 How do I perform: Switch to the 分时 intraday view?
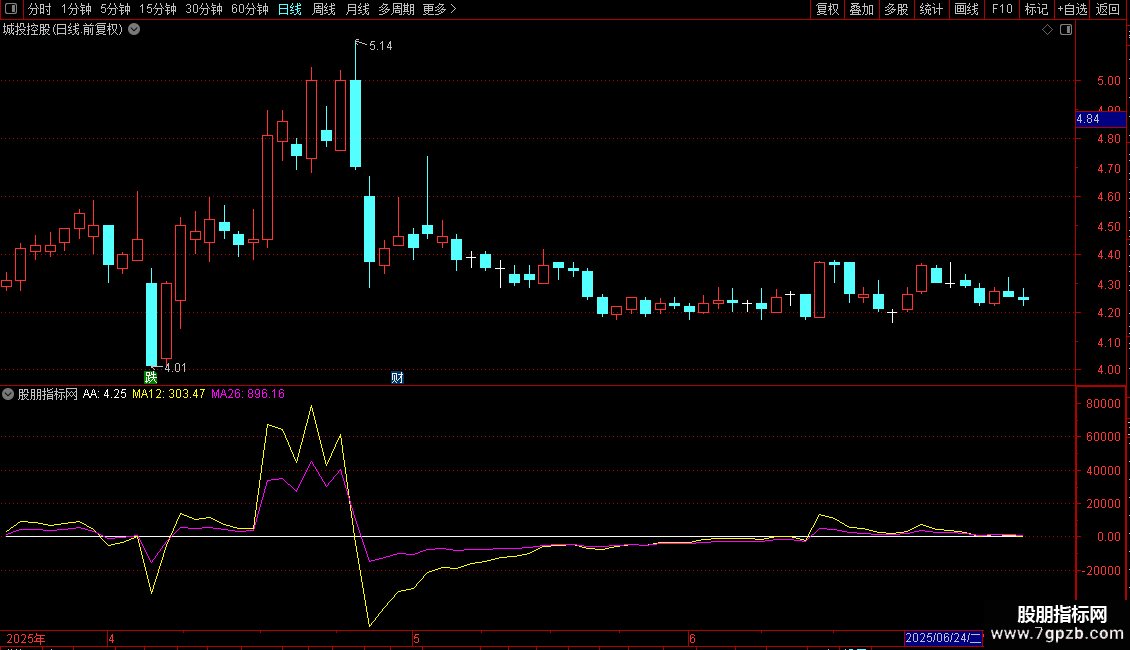coord(40,9)
